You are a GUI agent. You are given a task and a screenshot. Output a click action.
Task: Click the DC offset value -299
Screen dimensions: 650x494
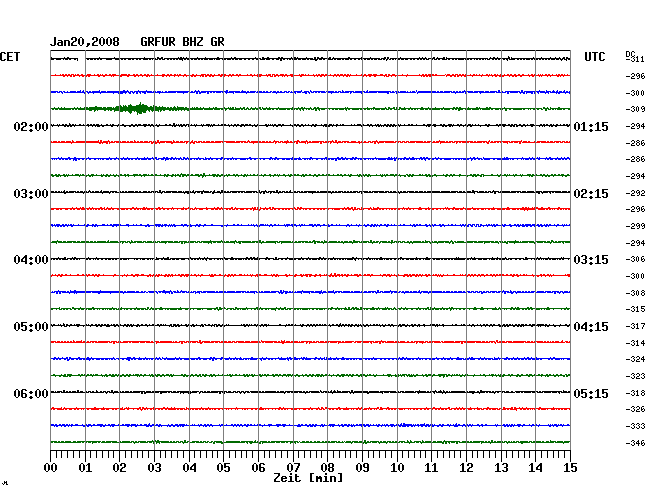[635, 226]
